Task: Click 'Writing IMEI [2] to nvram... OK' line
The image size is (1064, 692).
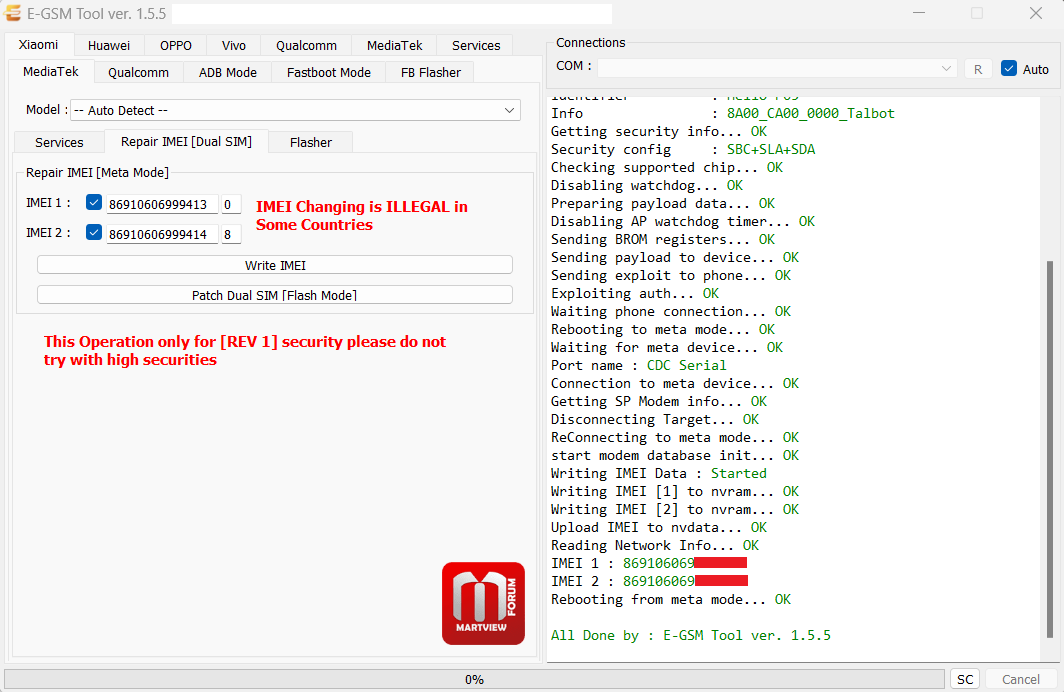Action: (675, 509)
